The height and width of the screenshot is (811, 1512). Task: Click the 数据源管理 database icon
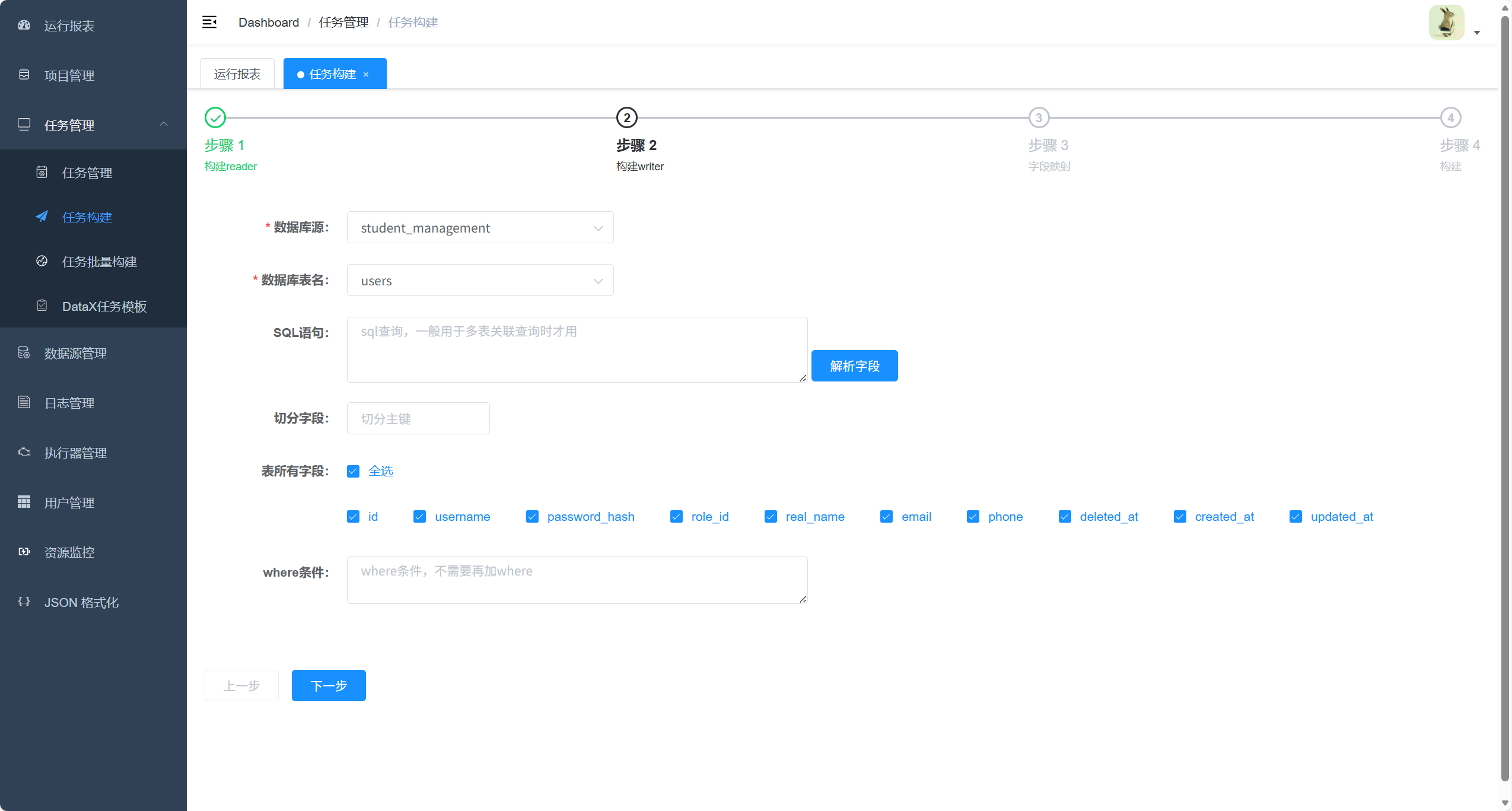24,353
